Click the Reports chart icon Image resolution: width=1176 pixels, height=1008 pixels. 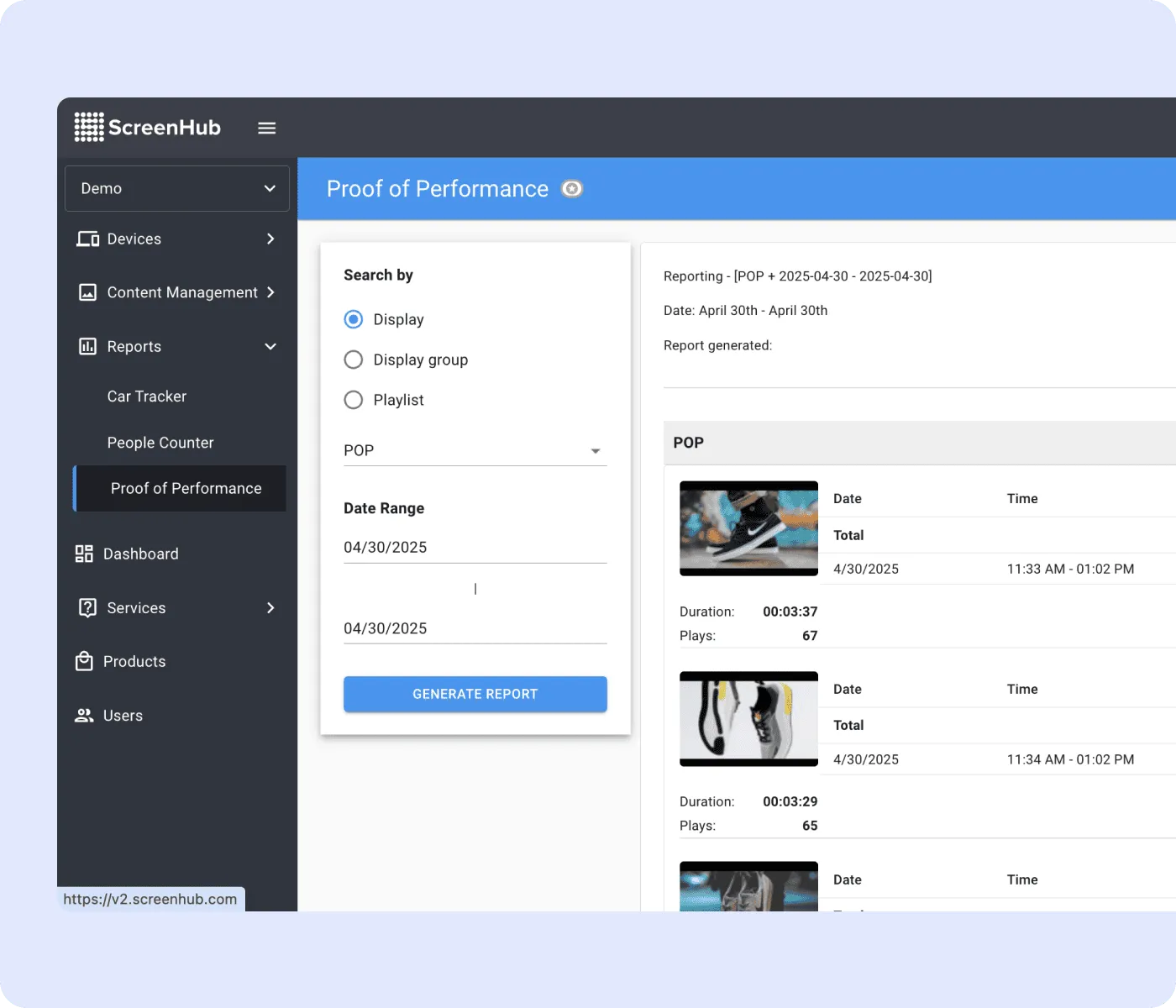[87, 346]
